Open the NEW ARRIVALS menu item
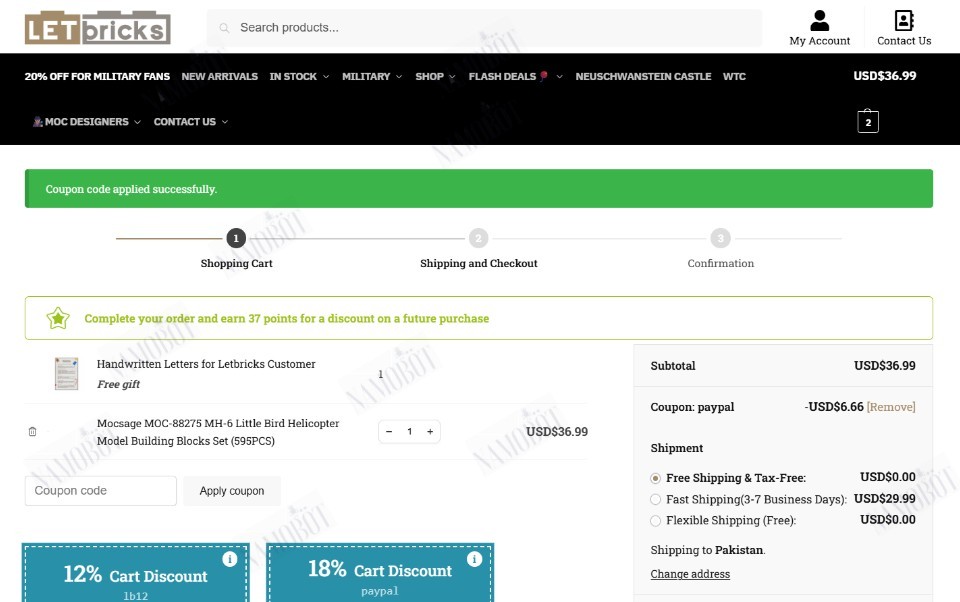The image size is (960, 602). coord(220,77)
